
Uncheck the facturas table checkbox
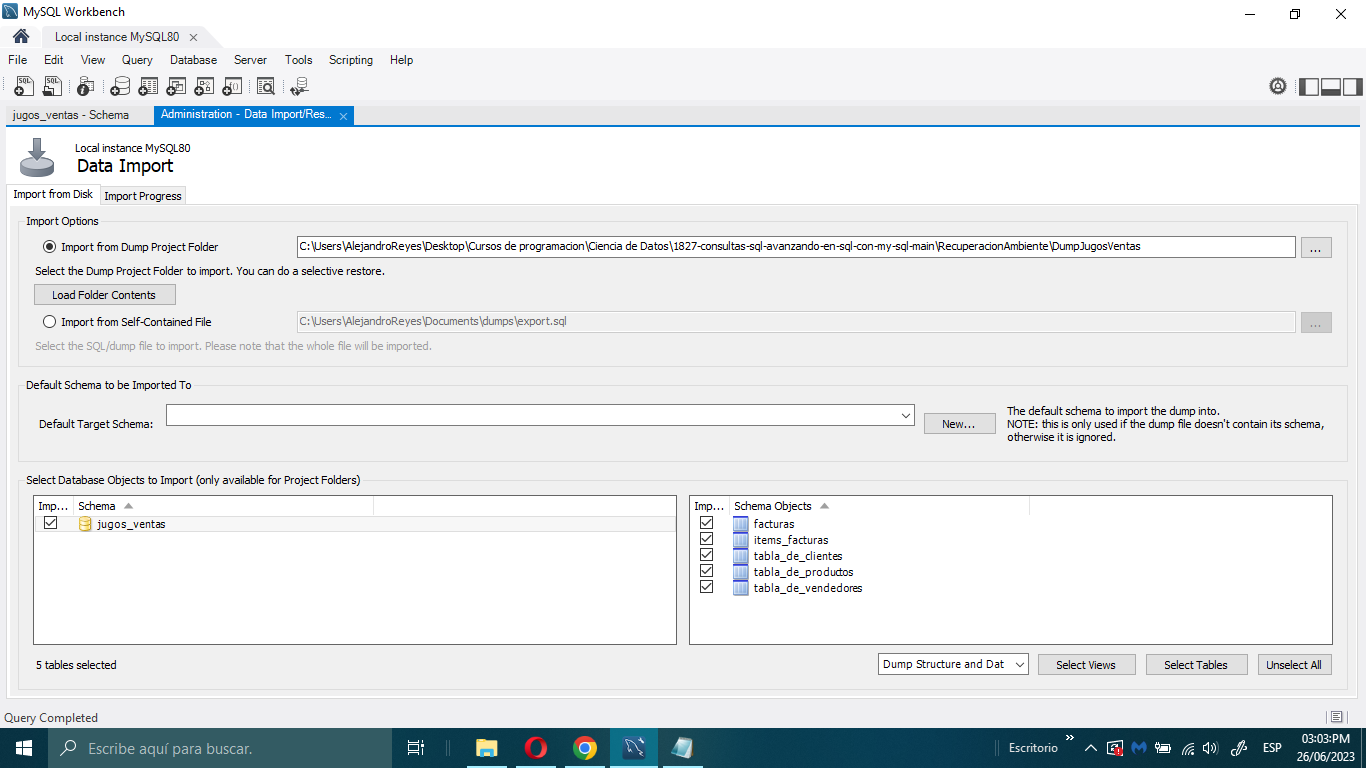(707, 523)
